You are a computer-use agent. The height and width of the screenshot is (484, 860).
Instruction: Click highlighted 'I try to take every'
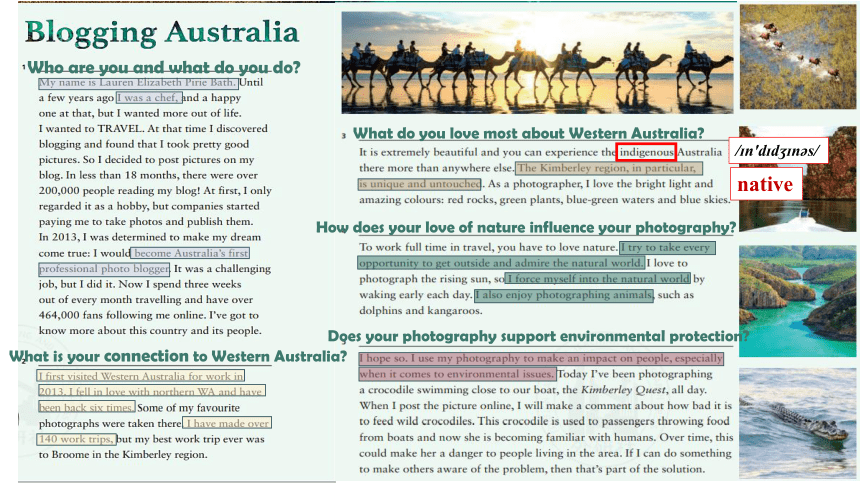click(667, 247)
